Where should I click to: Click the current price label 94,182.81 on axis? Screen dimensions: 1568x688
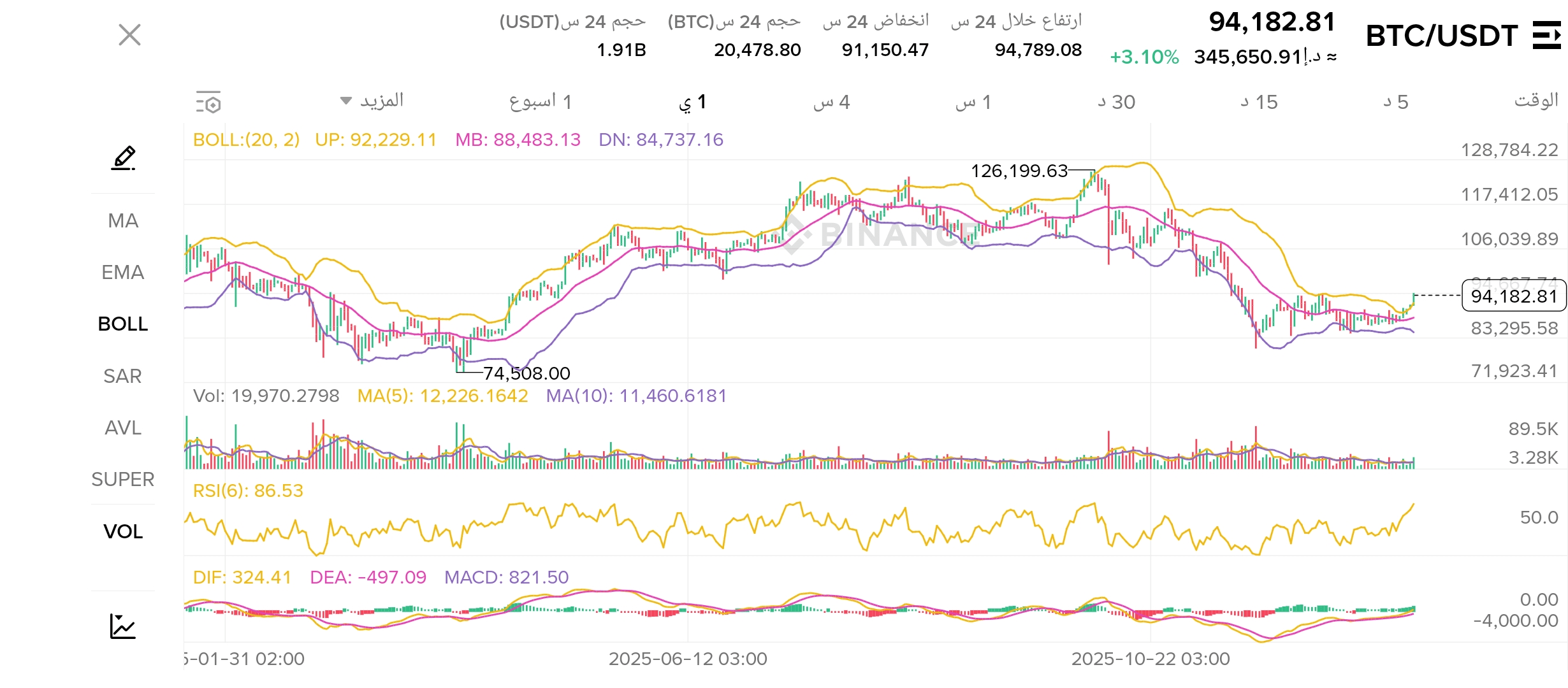[1513, 296]
